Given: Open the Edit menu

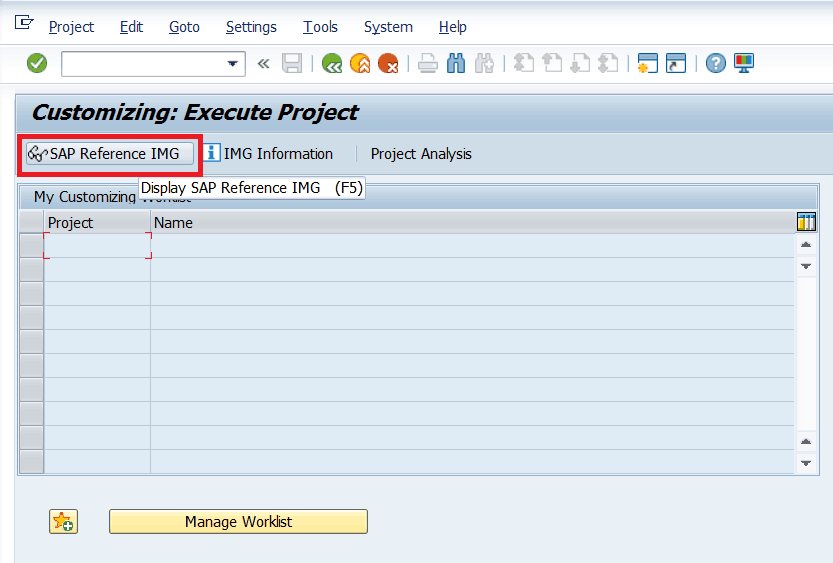Looking at the screenshot, I should click(x=131, y=27).
